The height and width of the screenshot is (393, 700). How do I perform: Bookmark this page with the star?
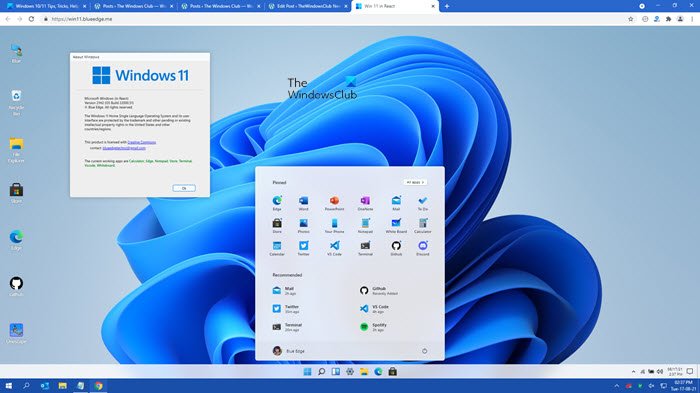tap(630, 19)
